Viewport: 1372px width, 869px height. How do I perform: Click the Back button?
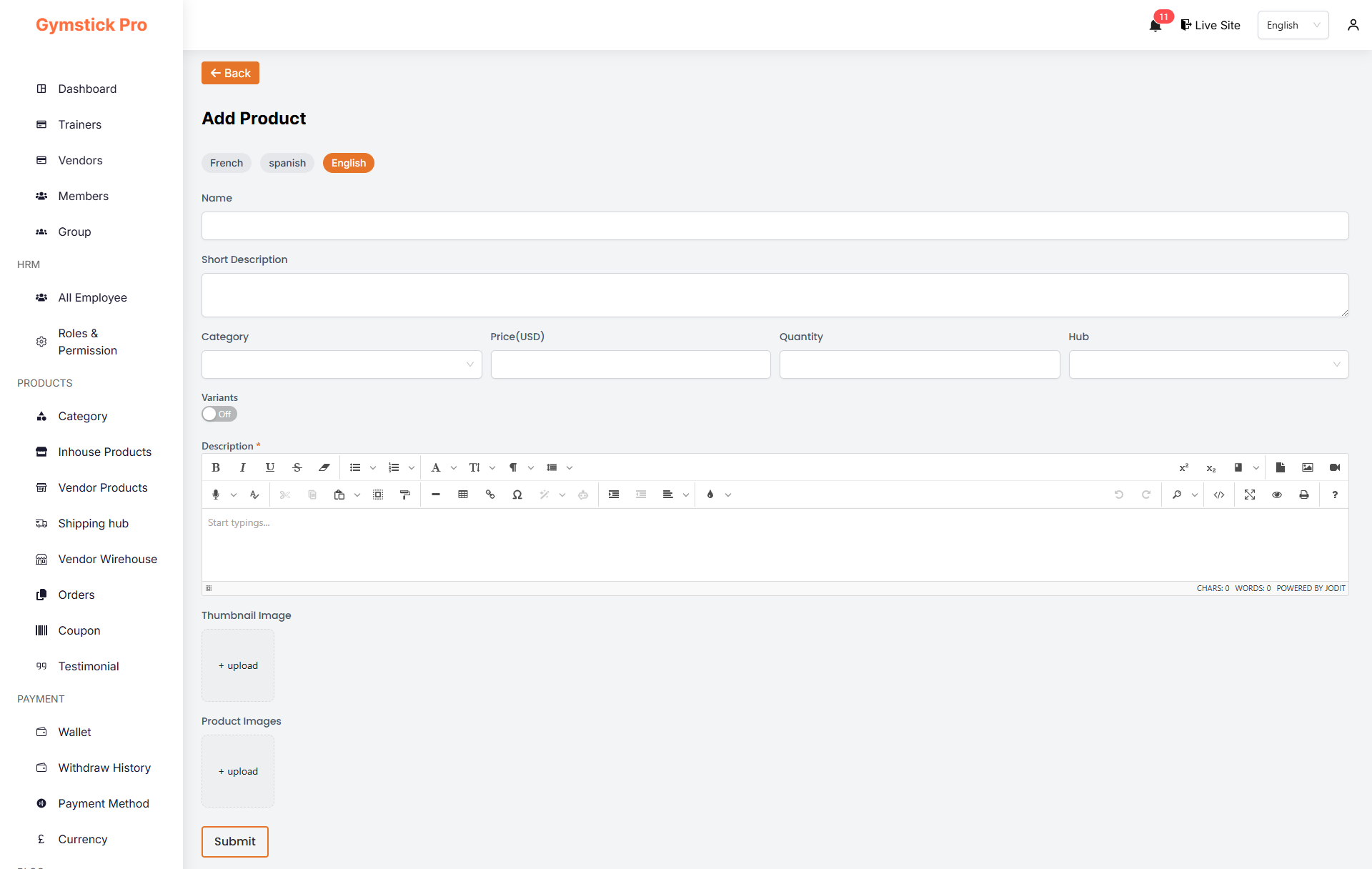tap(230, 73)
